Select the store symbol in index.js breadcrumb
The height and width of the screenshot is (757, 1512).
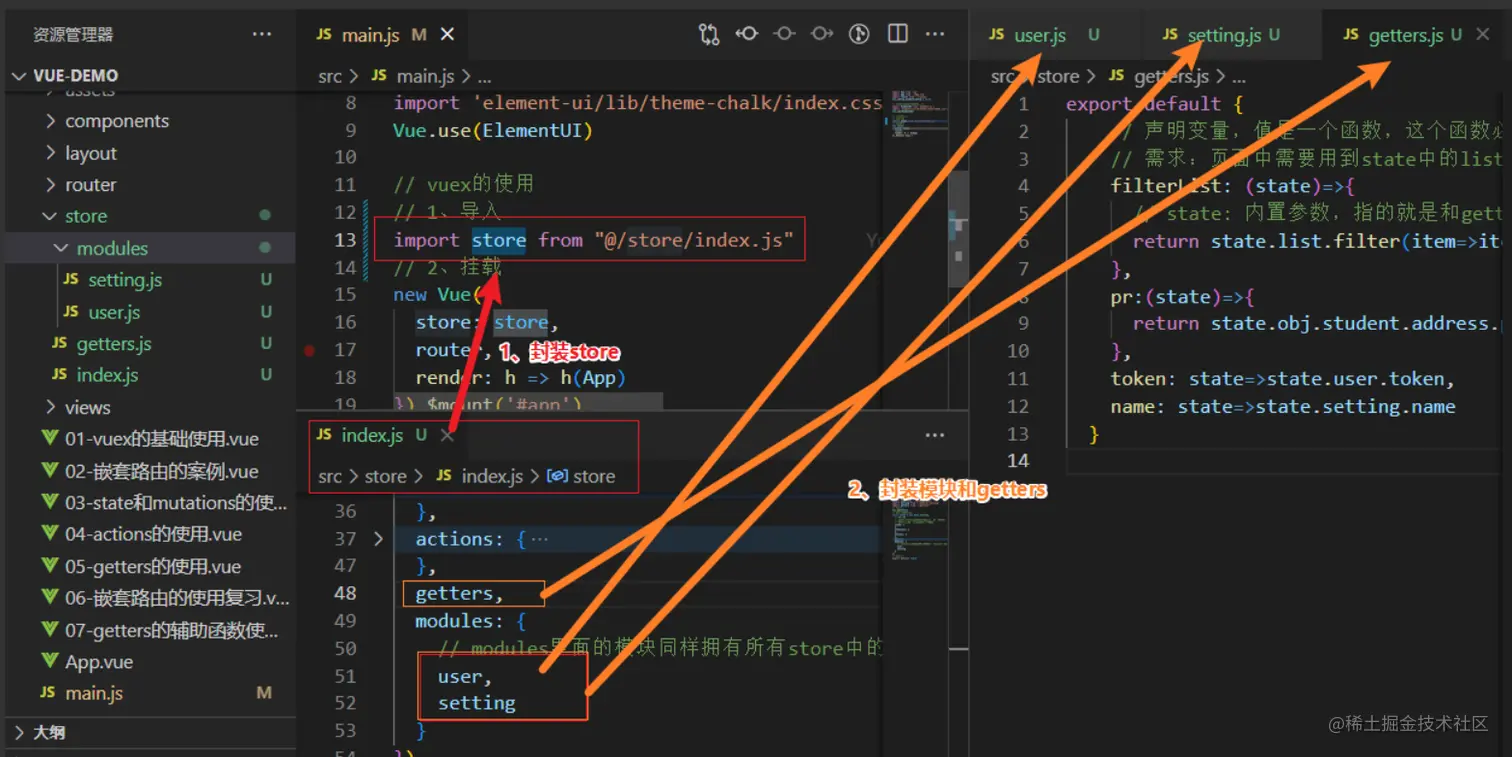point(582,477)
